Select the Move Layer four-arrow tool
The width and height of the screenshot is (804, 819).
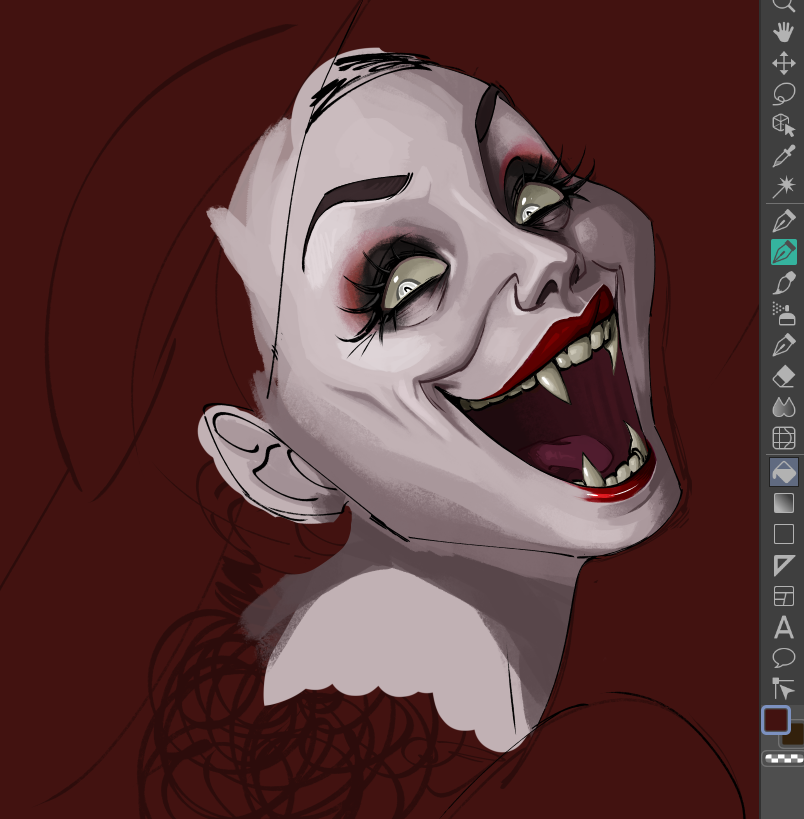click(x=784, y=63)
